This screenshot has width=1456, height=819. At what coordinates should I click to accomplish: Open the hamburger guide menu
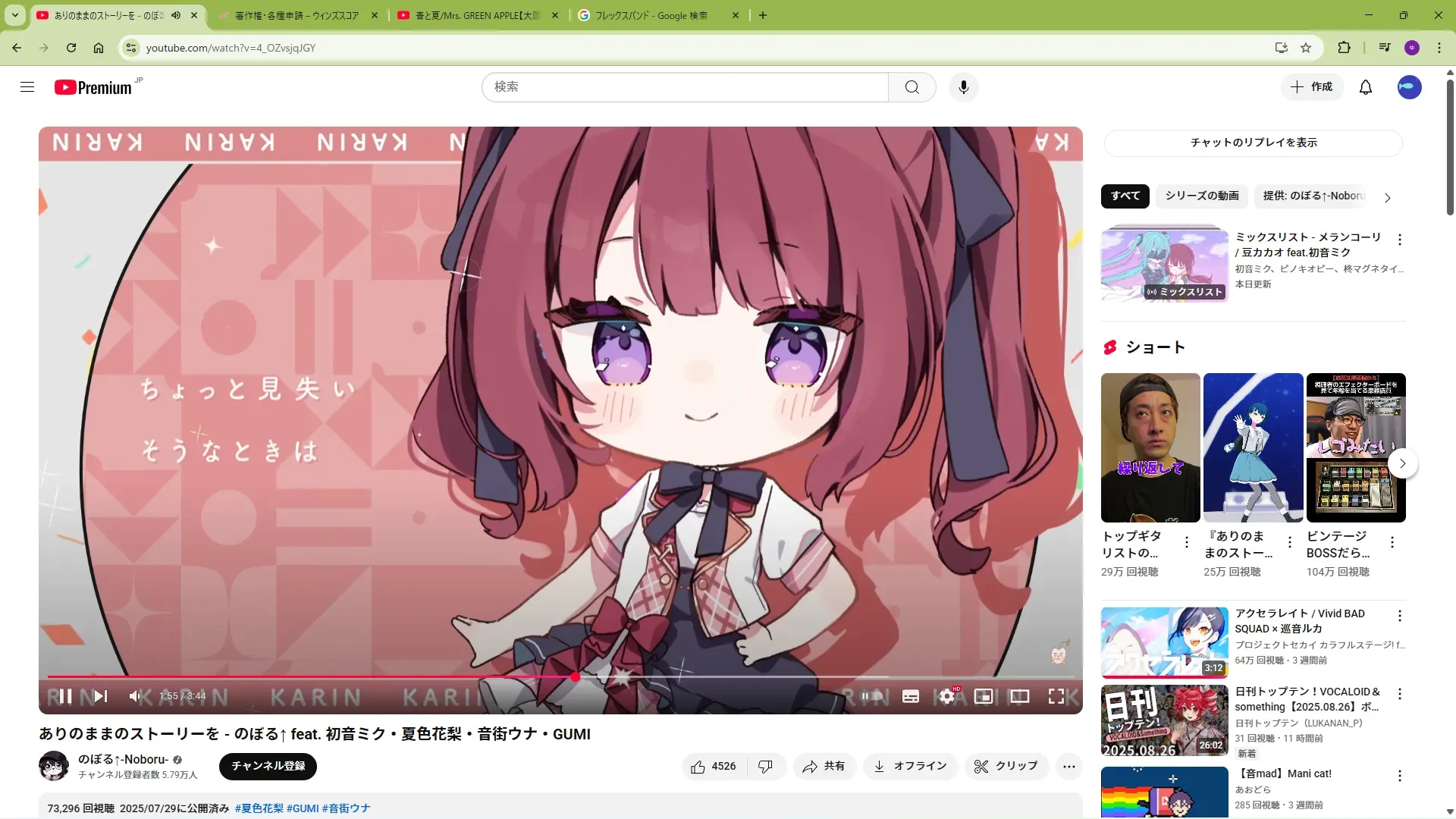(x=27, y=87)
